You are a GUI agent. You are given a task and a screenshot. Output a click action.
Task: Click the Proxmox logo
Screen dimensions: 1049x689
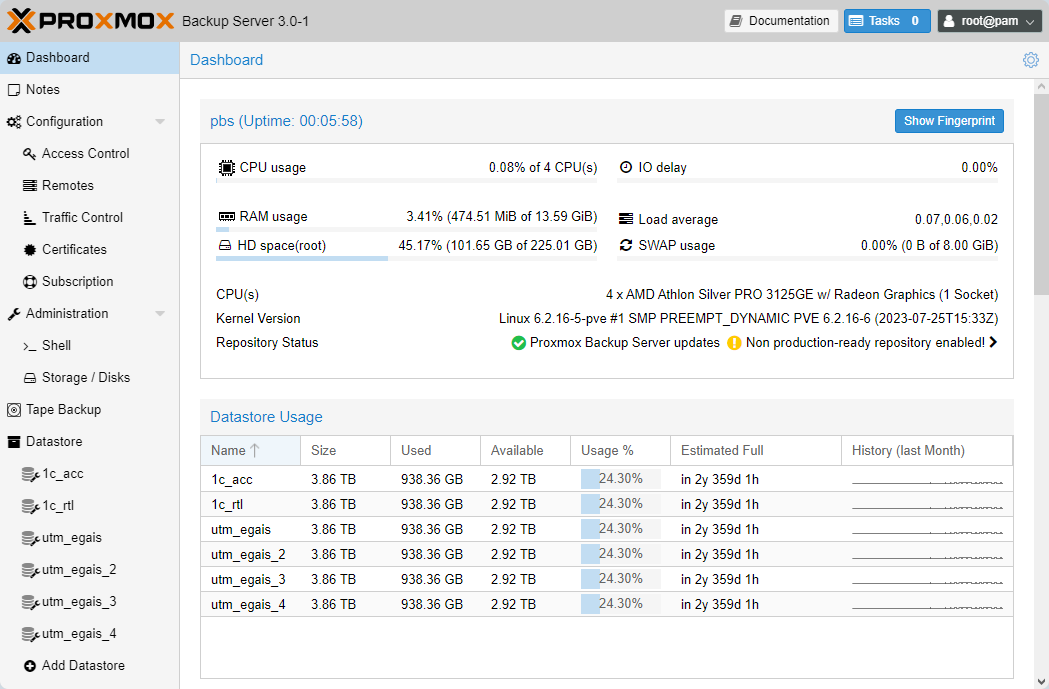pos(90,20)
